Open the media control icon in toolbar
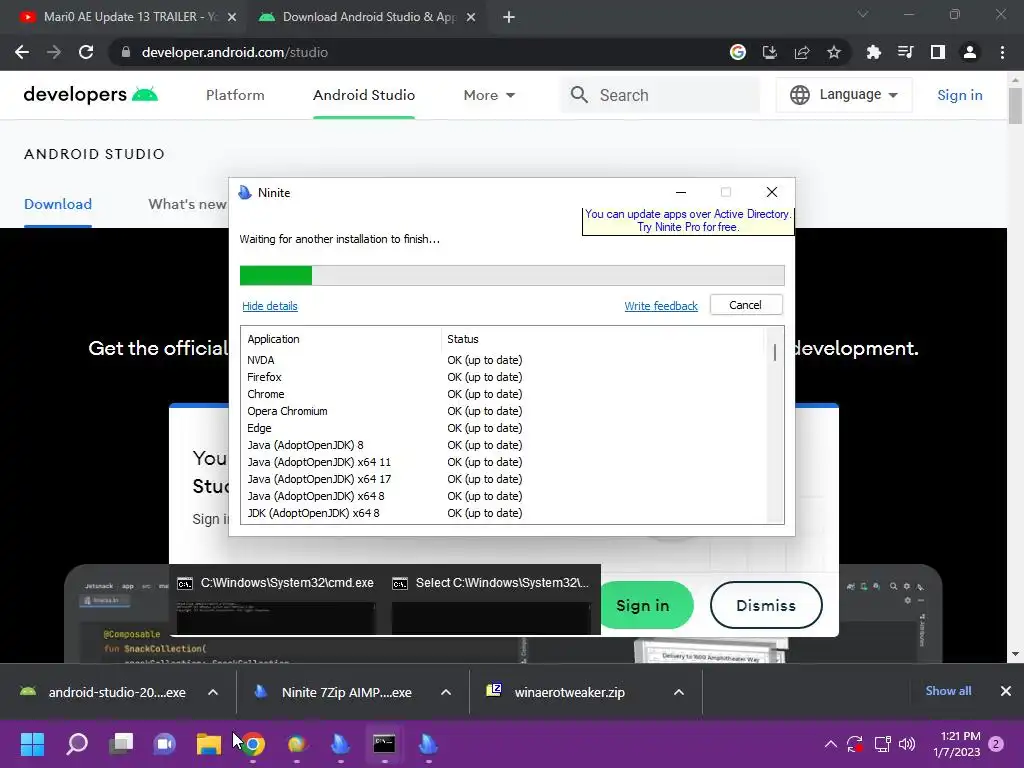Screen dimensions: 1024x768 [906, 52]
